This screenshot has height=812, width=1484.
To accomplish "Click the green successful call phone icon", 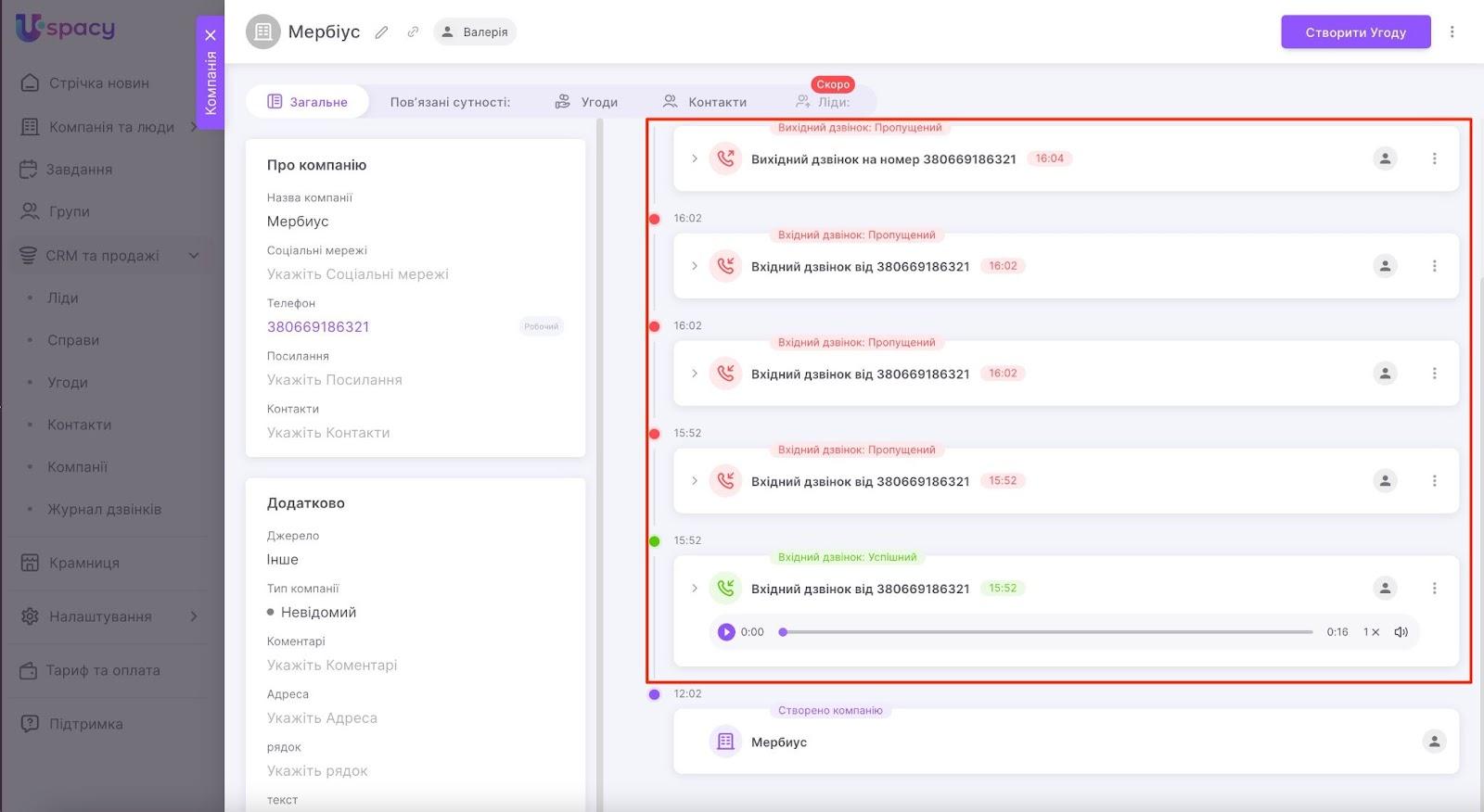I will tap(725, 589).
